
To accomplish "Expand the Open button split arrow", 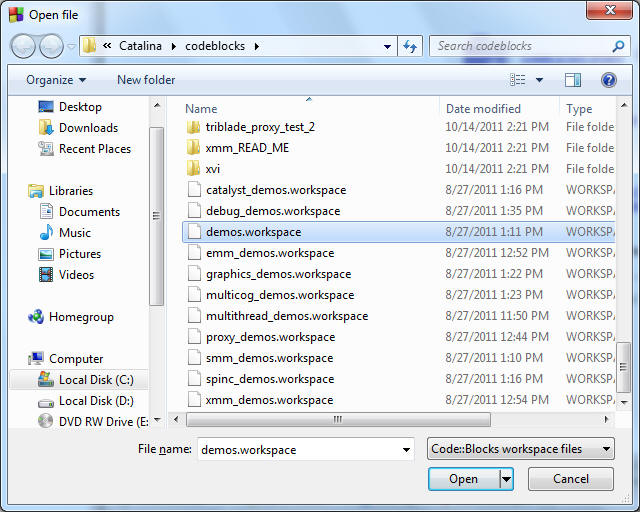I will [507, 479].
